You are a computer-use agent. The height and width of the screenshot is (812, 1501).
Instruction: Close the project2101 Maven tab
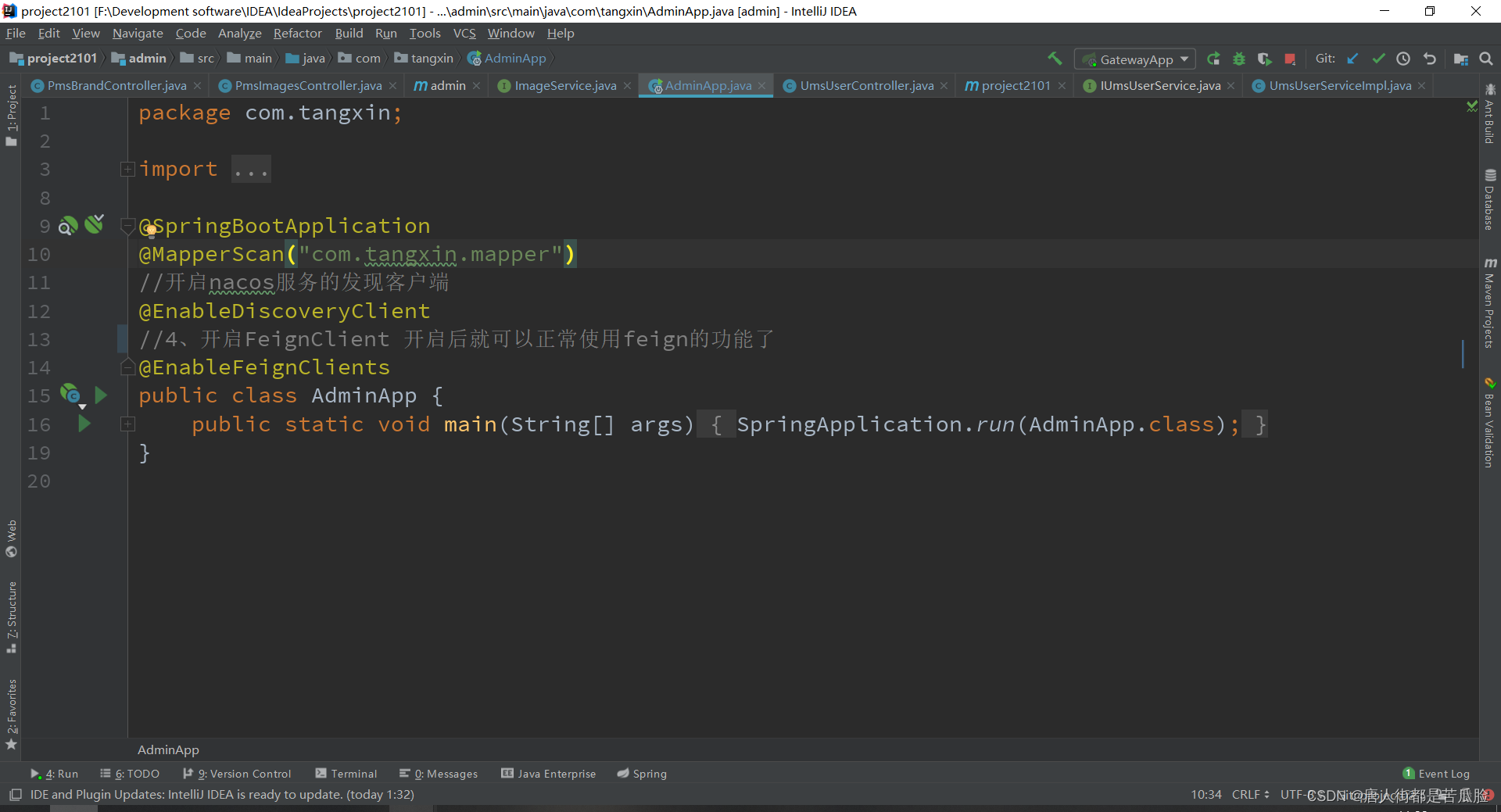[x=1062, y=86]
